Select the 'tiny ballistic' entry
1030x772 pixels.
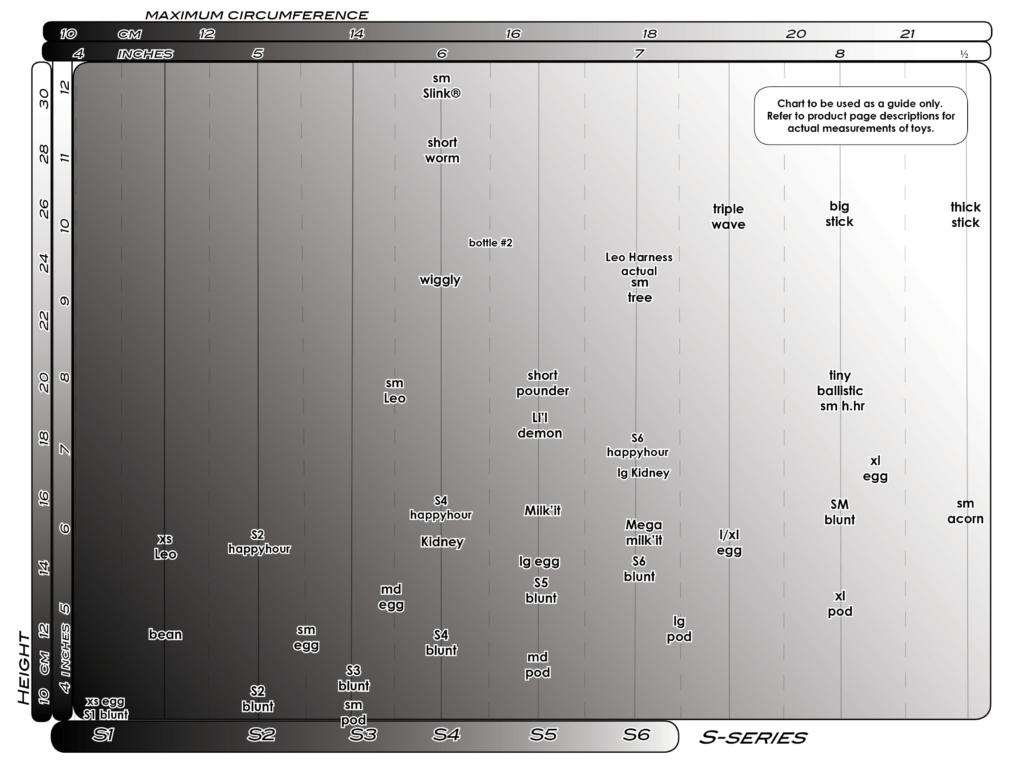(839, 383)
